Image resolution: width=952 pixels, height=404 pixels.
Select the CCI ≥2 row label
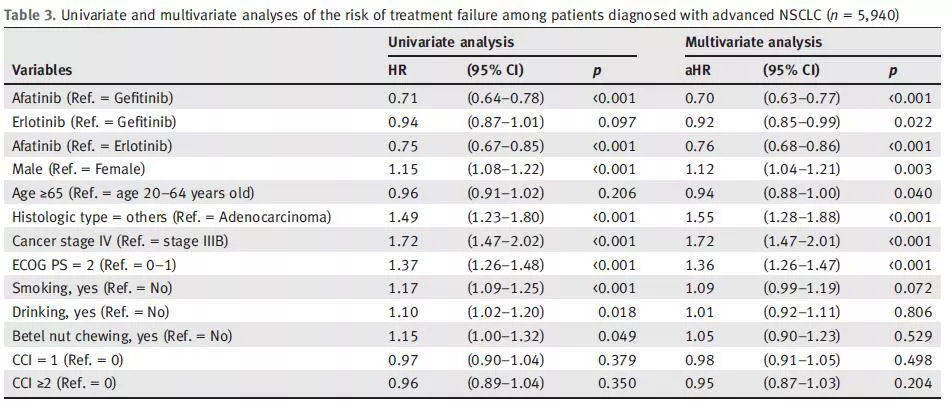pos(66,383)
